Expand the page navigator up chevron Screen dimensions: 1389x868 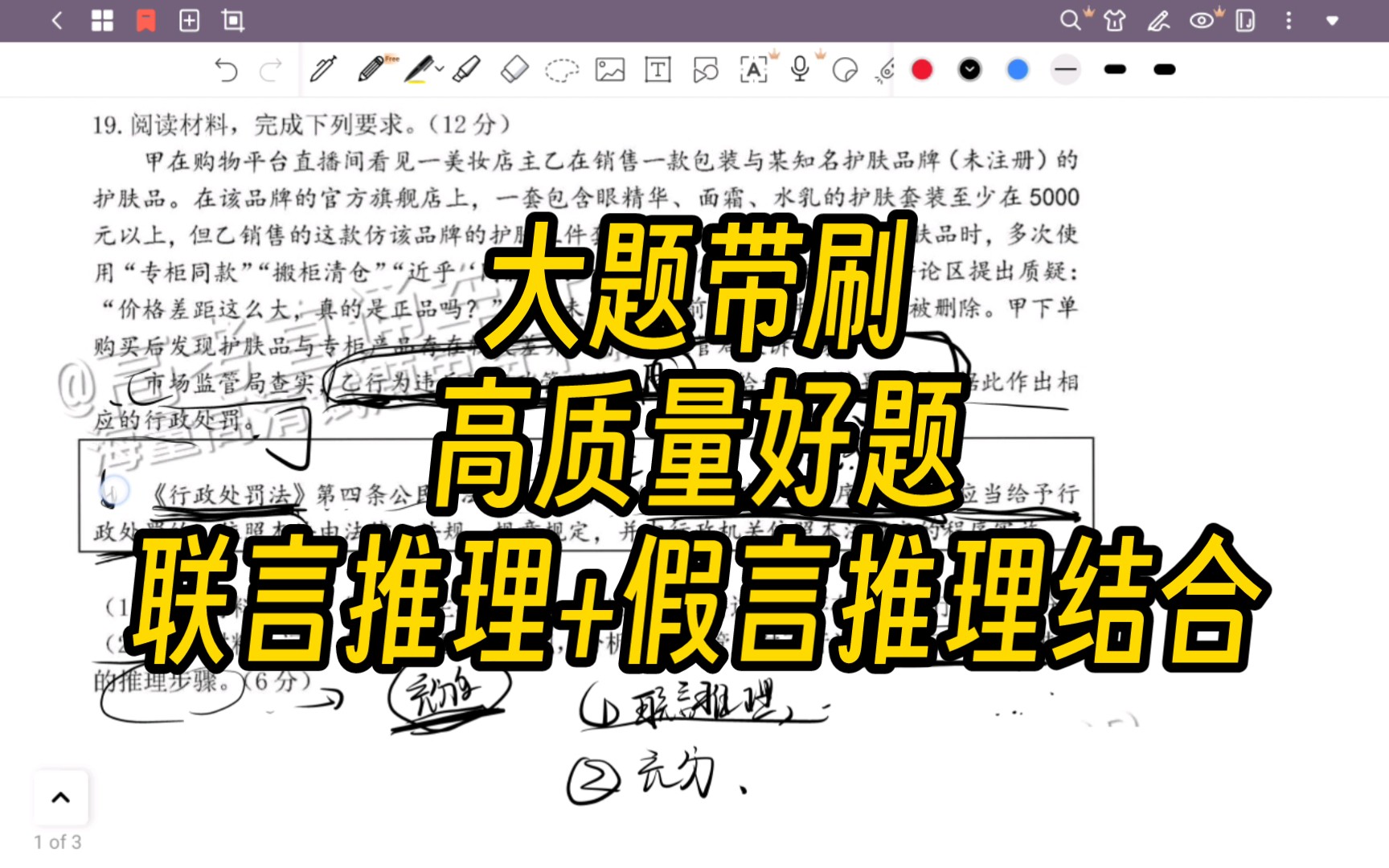[61, 798]
